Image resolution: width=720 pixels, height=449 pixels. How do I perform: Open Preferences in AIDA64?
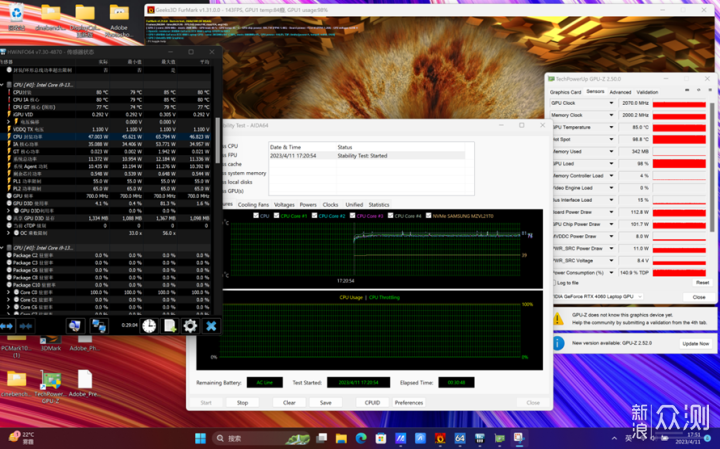[x=409, y=403]
